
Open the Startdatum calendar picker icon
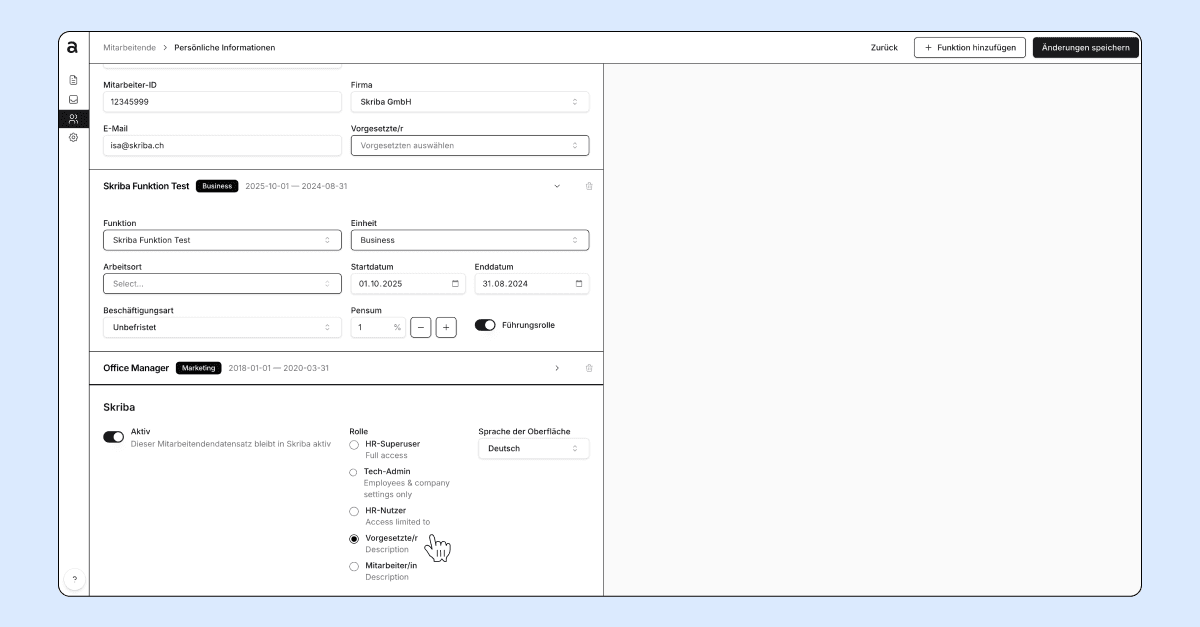456,284
